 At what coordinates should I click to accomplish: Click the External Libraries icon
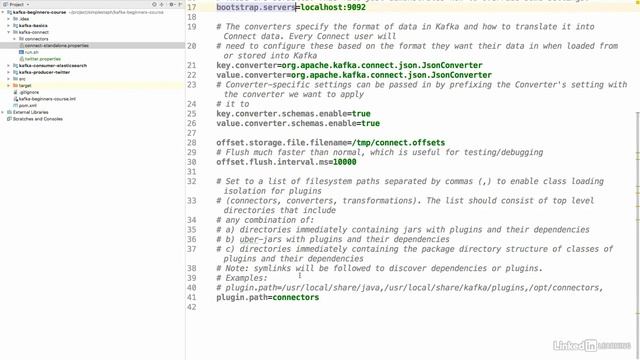pos(9,112)
